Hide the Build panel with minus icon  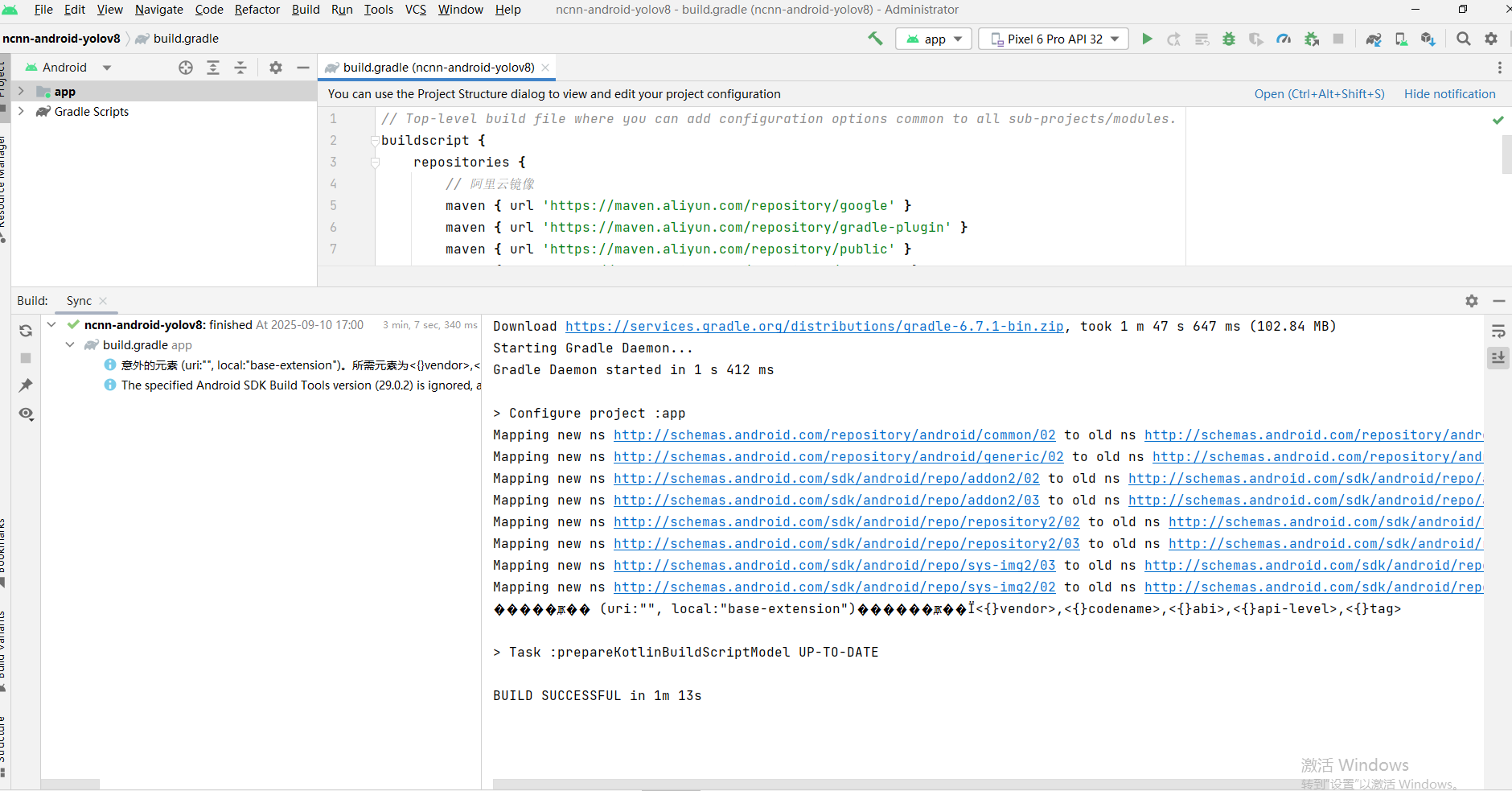[1499, 301]
